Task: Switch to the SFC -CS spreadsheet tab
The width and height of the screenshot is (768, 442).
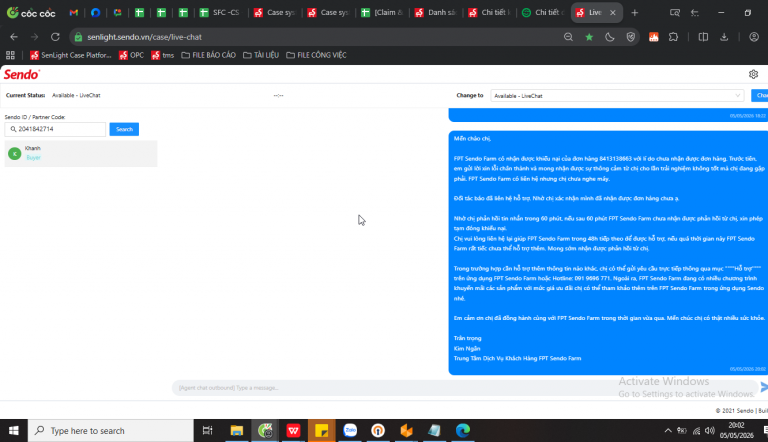Action: coord(219,13)
